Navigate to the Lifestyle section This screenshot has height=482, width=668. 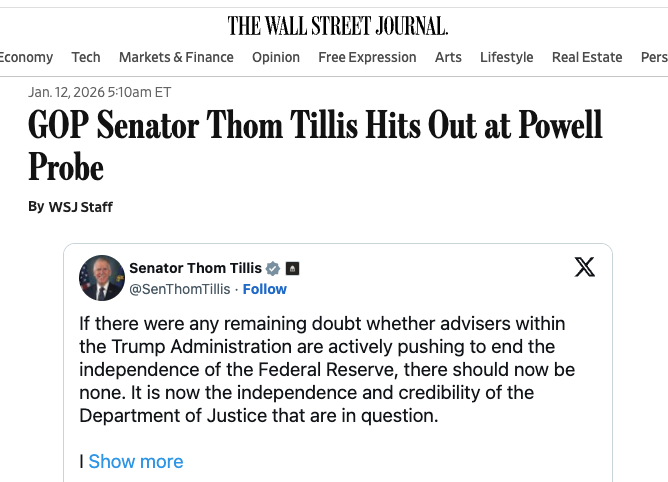[506, 57]
